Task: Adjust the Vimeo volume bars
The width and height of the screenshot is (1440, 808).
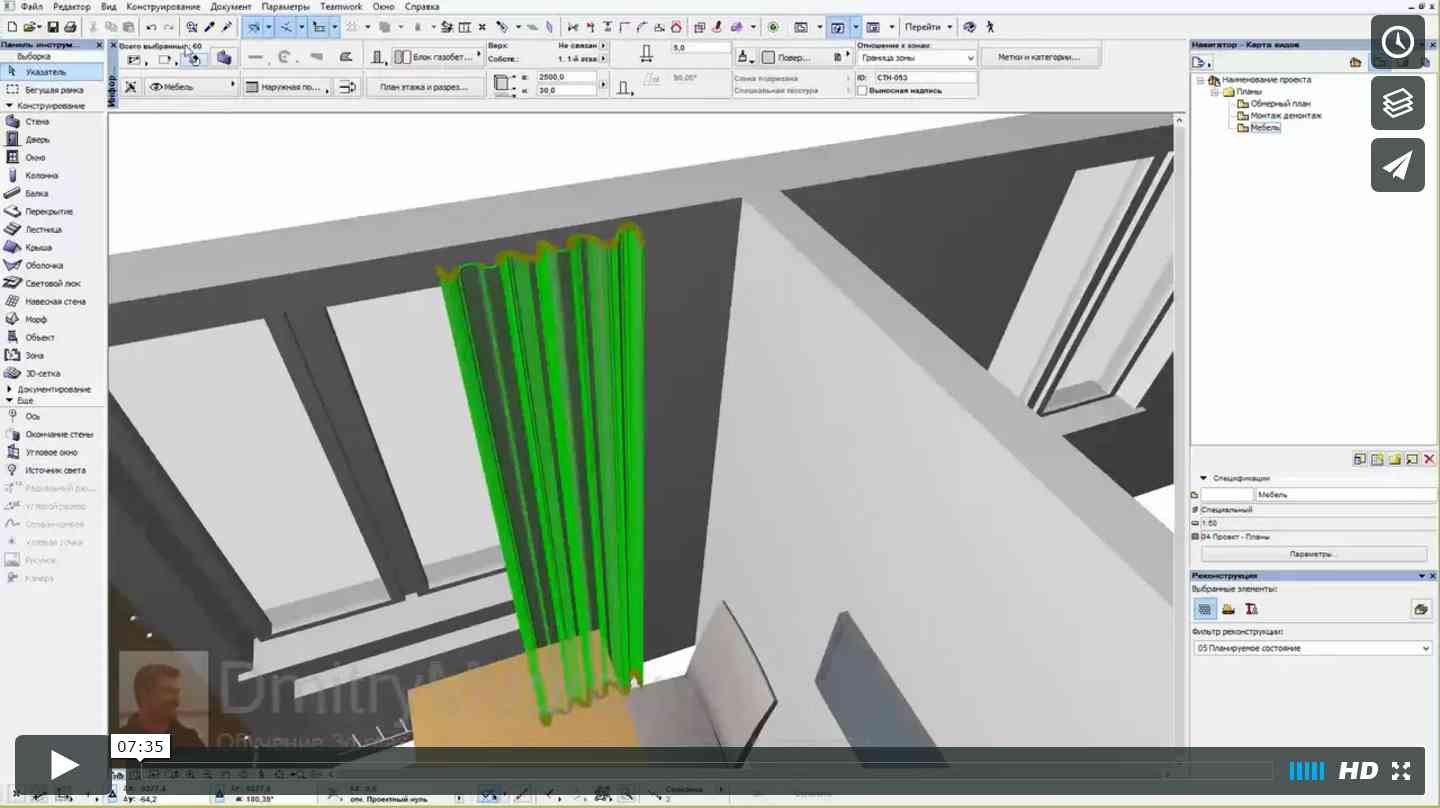Action: pyautogui.click(x=1307, y=771)
